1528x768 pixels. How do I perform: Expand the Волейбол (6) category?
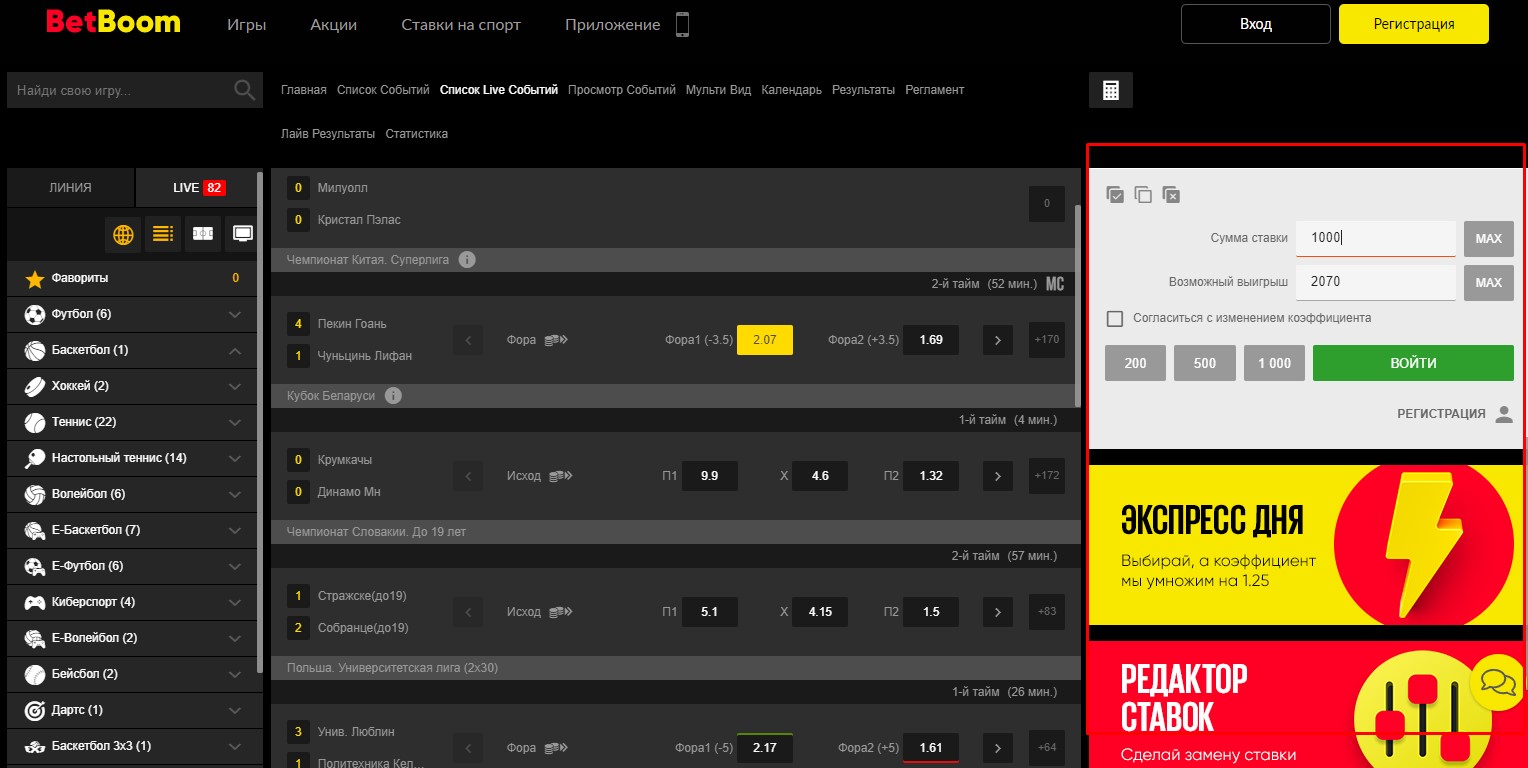[x=235, y=494]
